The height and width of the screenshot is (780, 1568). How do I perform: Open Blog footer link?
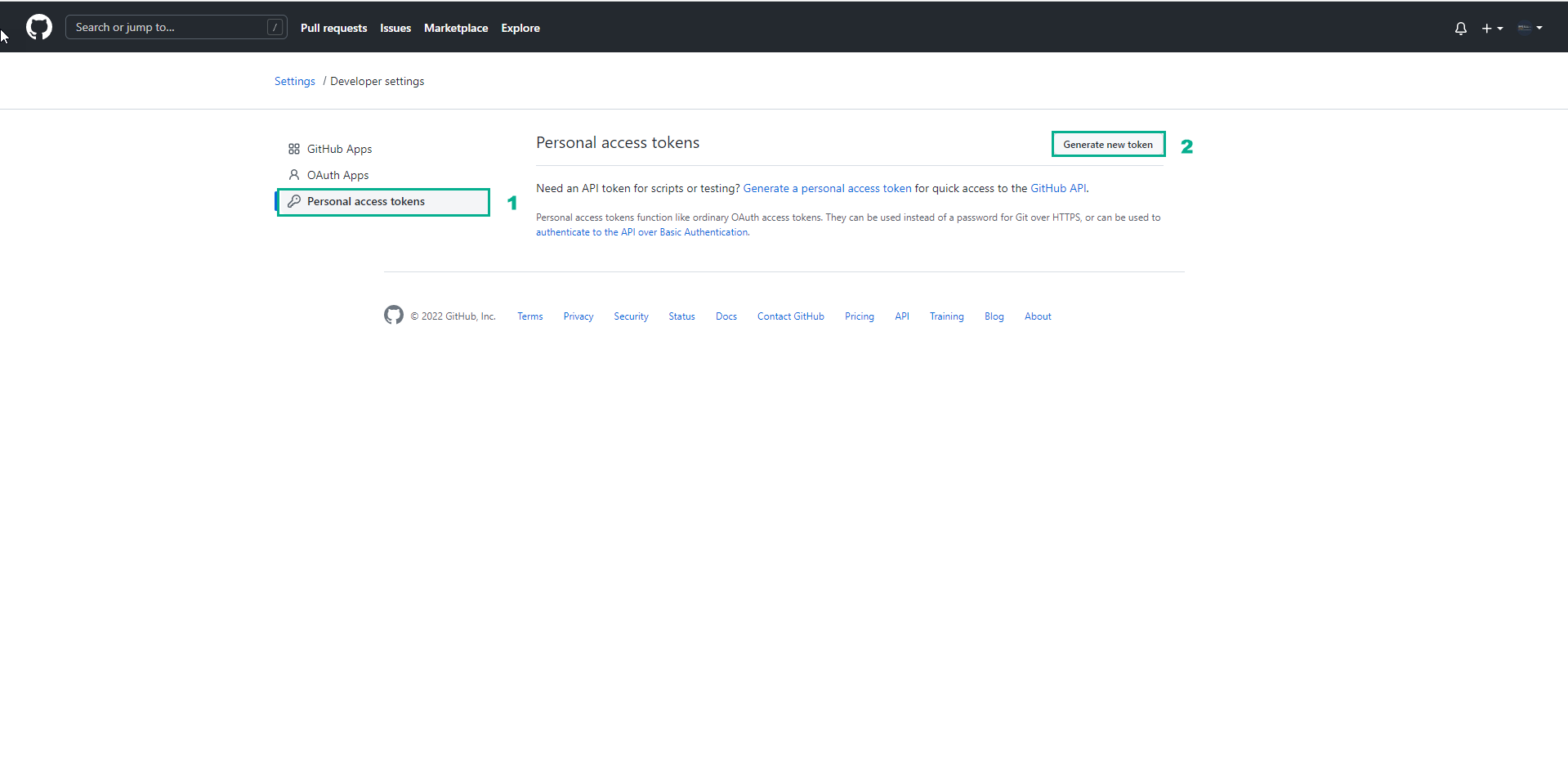994,316
